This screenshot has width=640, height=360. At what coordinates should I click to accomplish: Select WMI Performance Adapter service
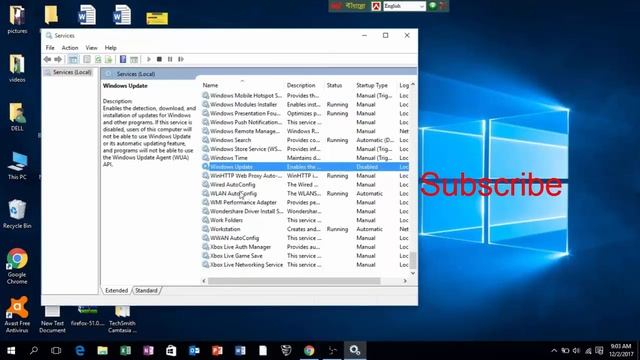click(305, 202)
